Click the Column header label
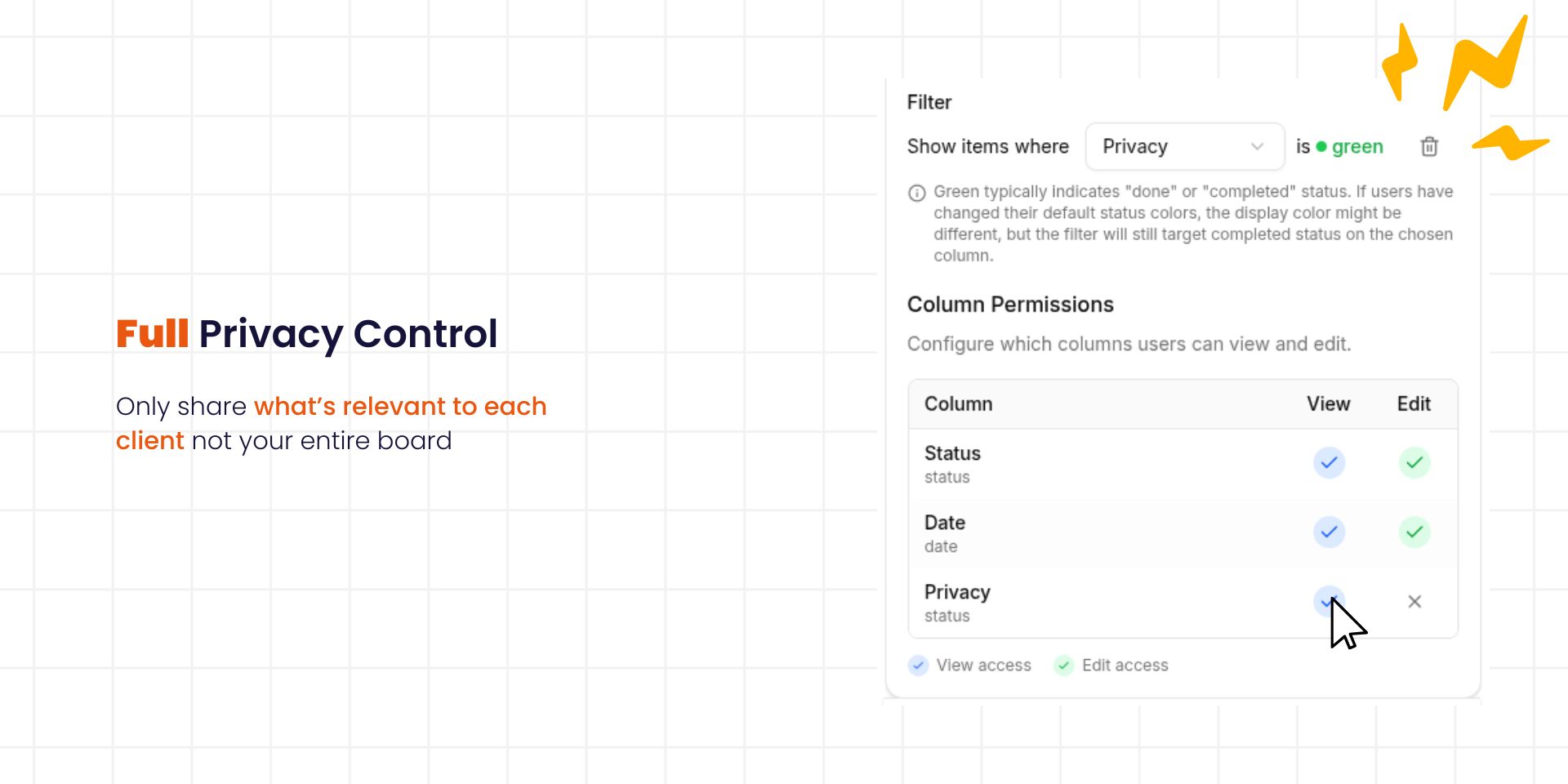This screenshot has height=784, width=1568. [x=958, y=404]
